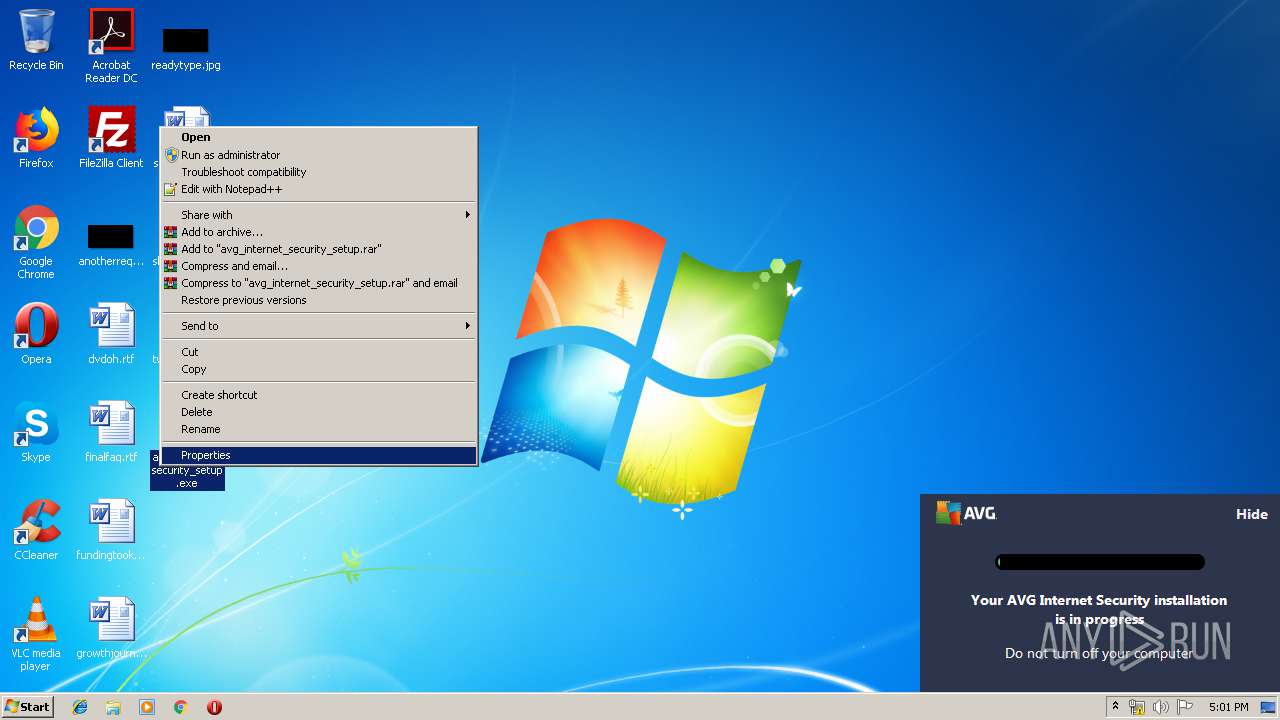The width and height of the screenshot is (1280, 720).
Task: Select the readytype.jpg file on desktop
Action: 186,48
